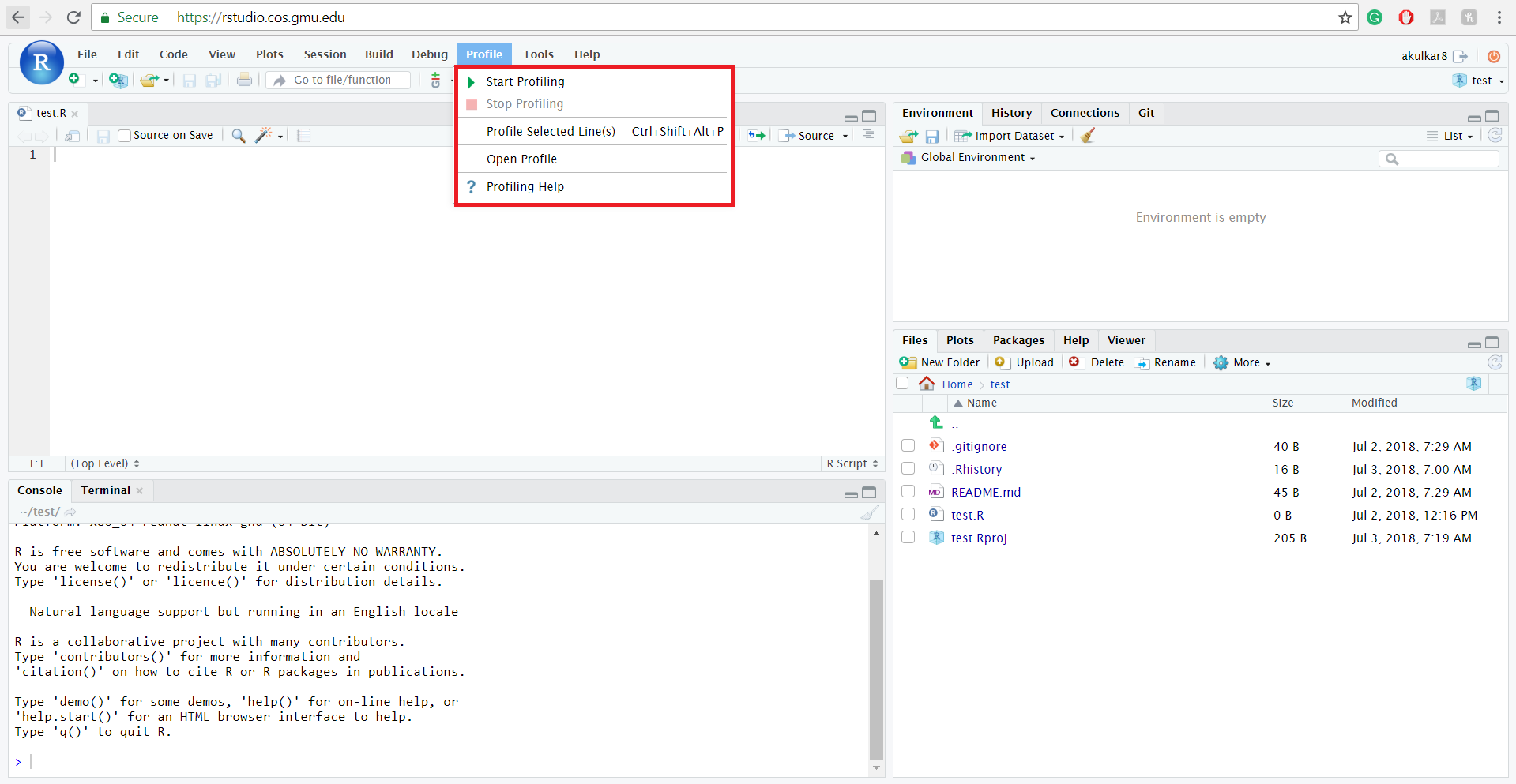Click the show in new window icon
Screen dimensions: 1516x784
click(73, 136)
